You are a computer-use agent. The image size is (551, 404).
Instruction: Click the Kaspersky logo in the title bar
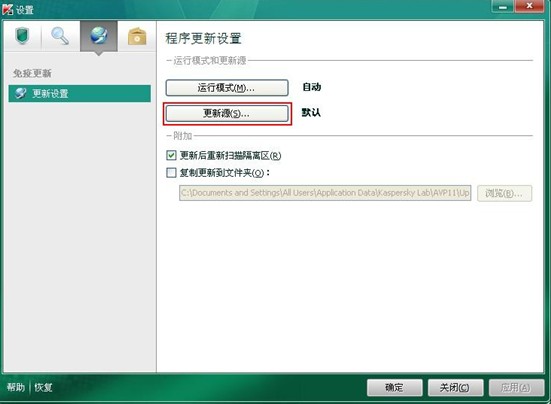point(7,9)
